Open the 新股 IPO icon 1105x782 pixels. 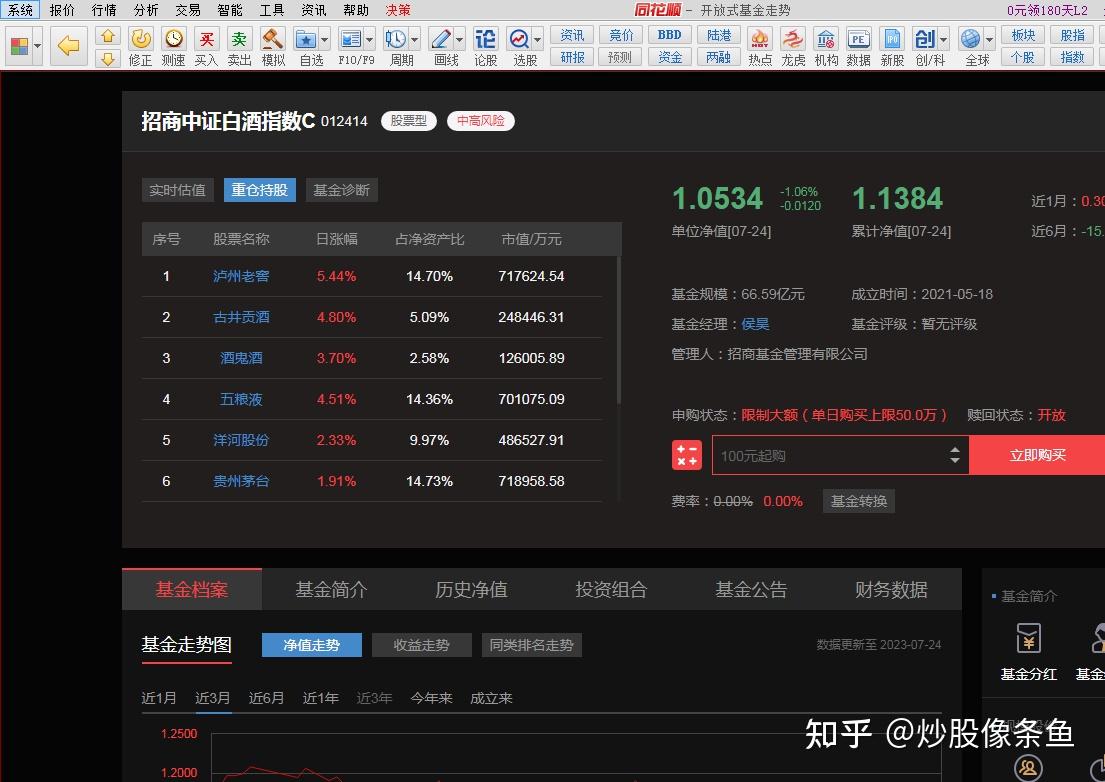coord(891,39)
